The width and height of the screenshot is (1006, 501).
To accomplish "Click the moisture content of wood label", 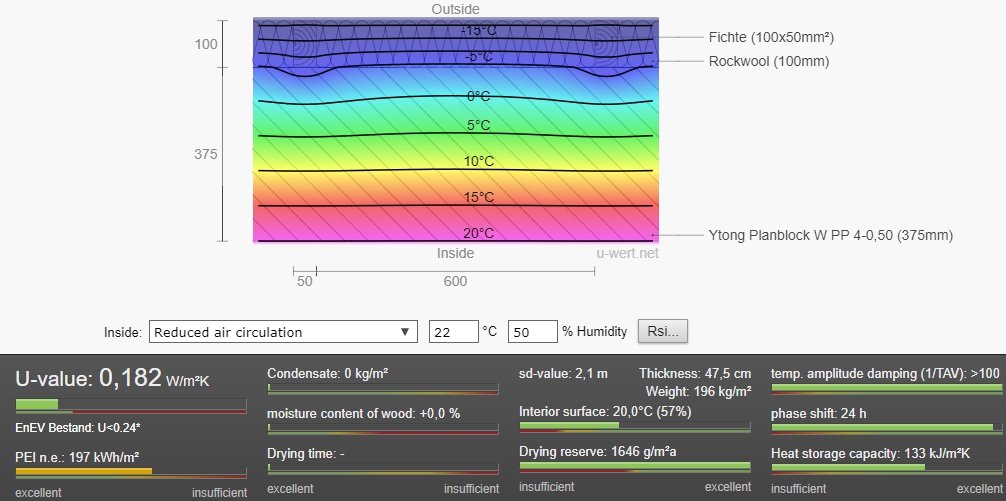I will (363, 414).
